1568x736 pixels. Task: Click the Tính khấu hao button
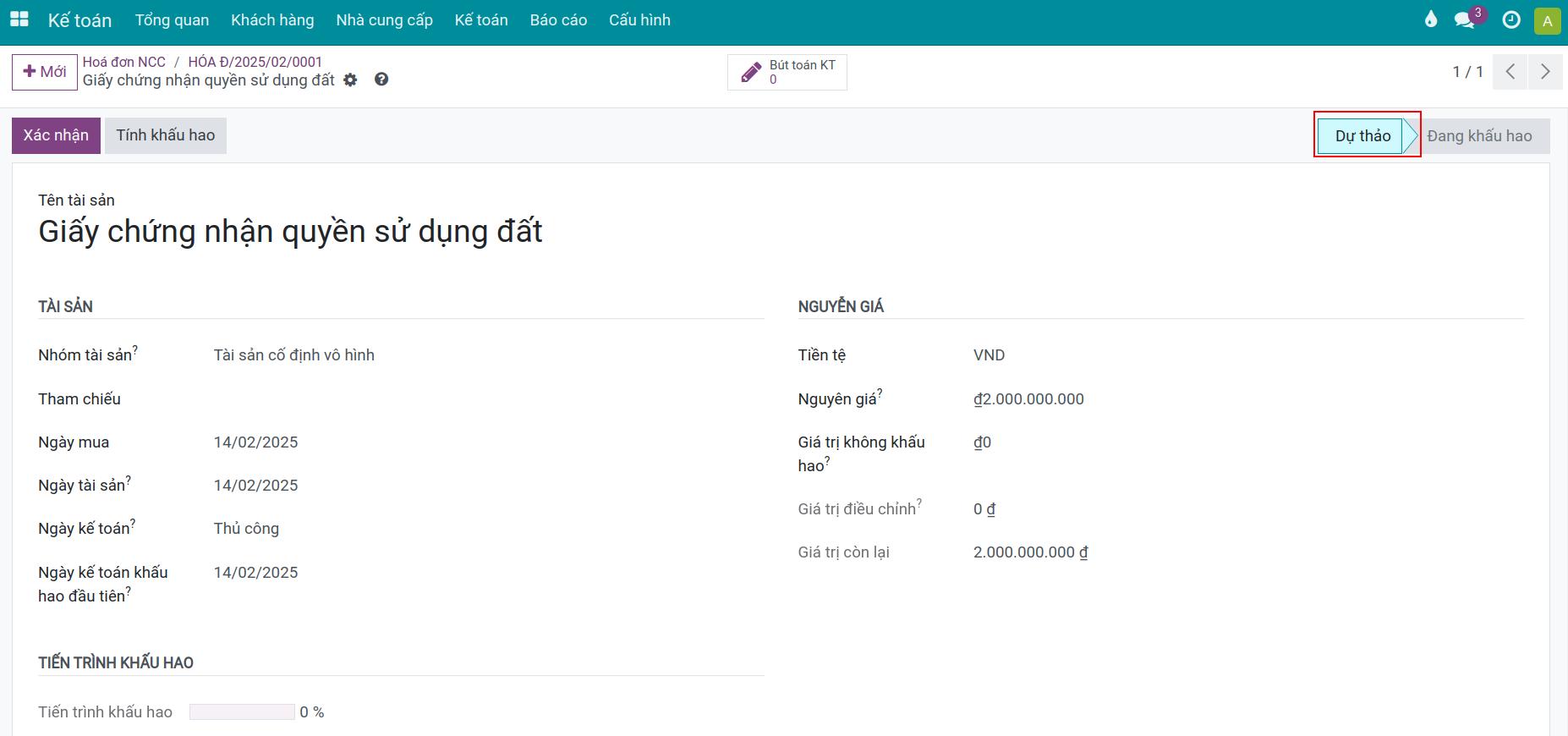(166, 135)
